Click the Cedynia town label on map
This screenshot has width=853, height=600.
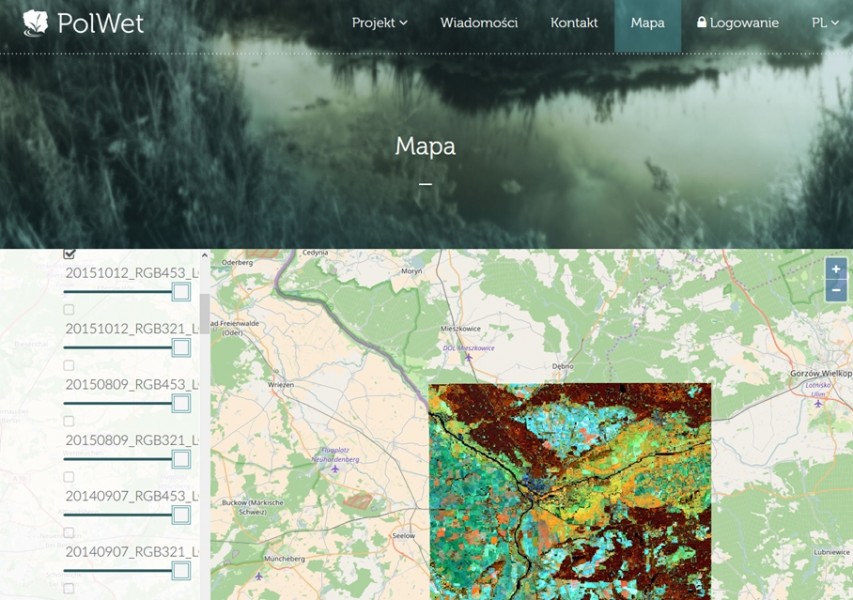(315, 252)
